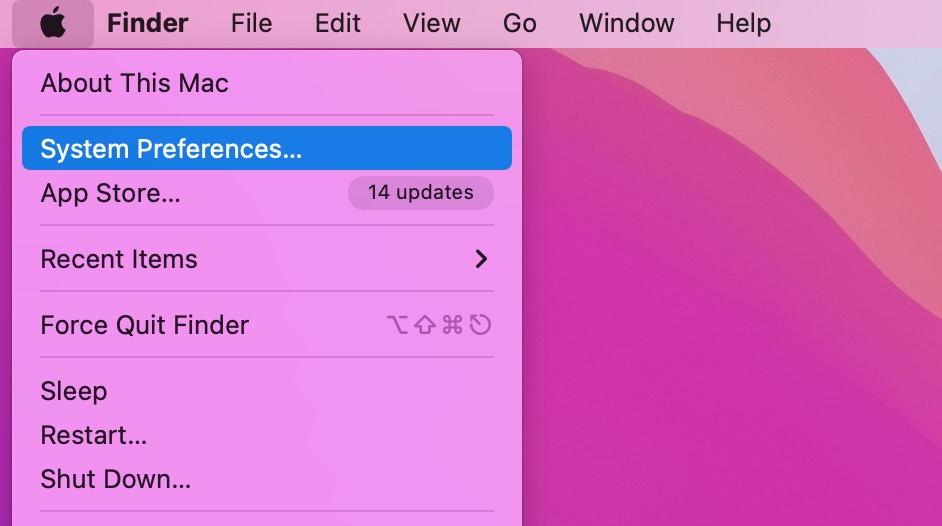
Task: Open the File menu
Action: (251, 23)
